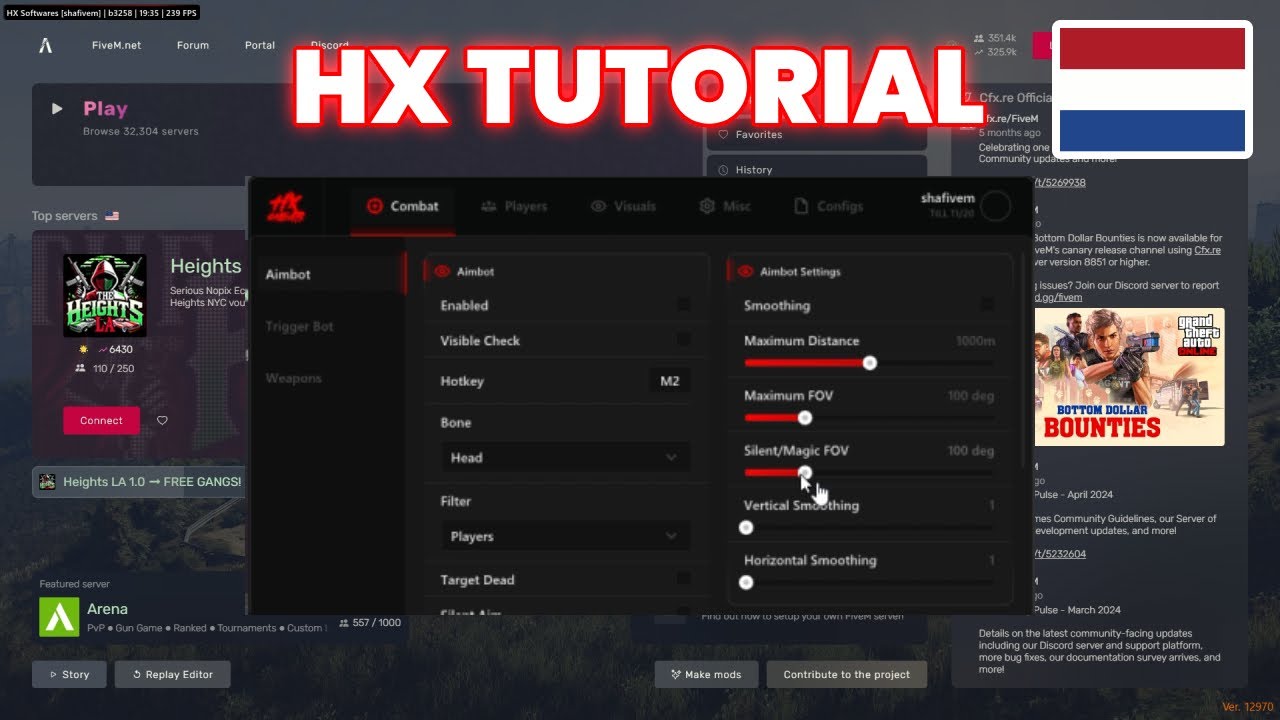This screenshot has height=720, width=1280.
Task: Click Connect for the Heights server
Action: point(101,421)
